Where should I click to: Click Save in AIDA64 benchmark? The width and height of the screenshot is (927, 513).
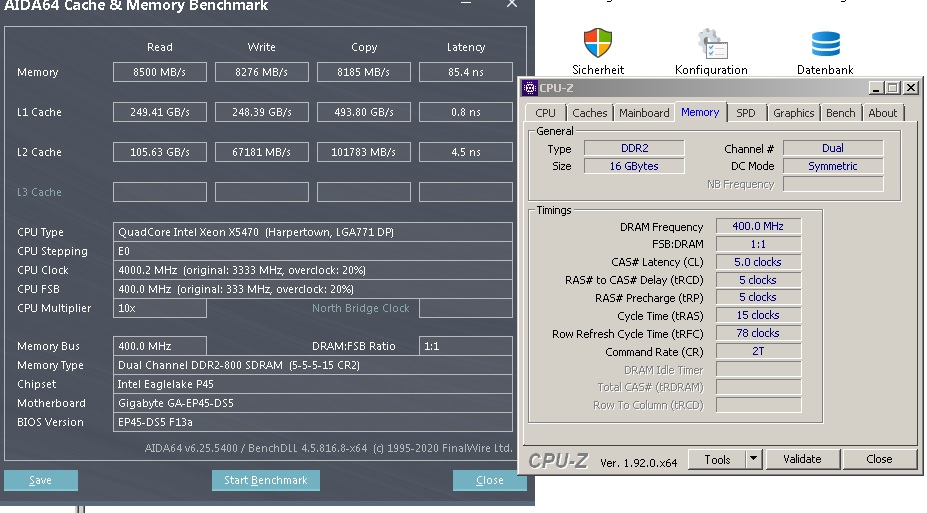point(41,480)
